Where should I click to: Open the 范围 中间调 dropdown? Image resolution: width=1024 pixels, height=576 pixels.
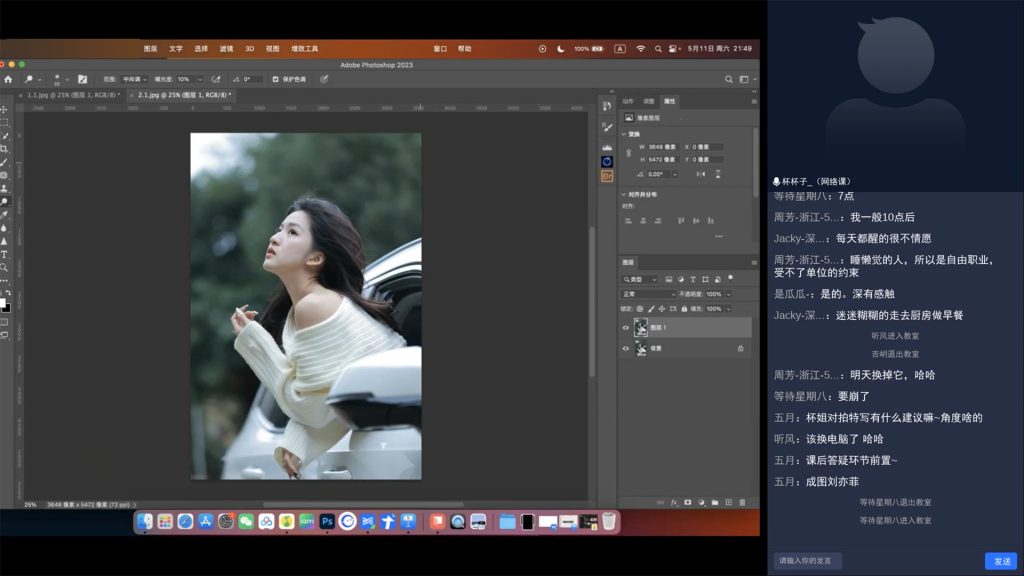[134, 79]
